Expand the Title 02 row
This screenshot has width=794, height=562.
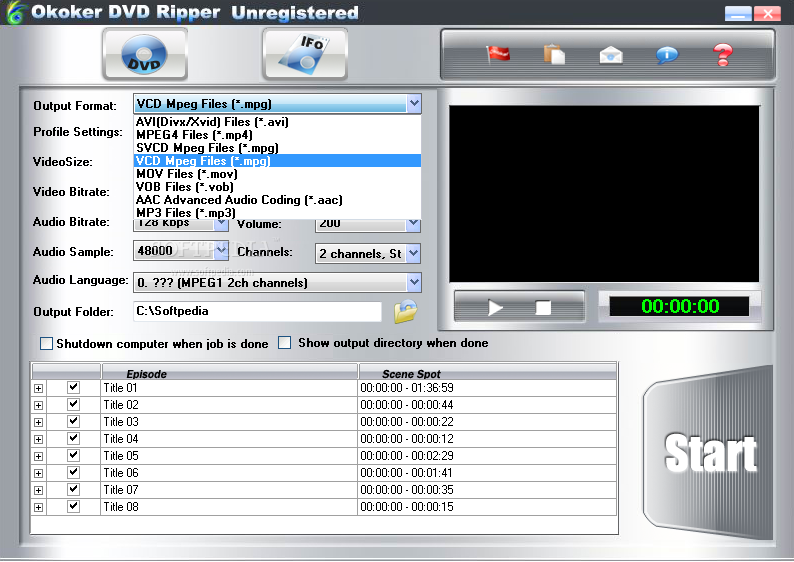pyautogui.click(x=38, y=406)
